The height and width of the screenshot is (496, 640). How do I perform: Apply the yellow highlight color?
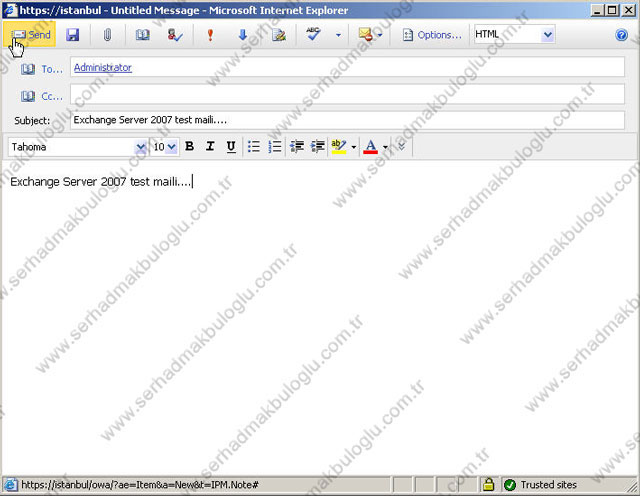(339, 147)
